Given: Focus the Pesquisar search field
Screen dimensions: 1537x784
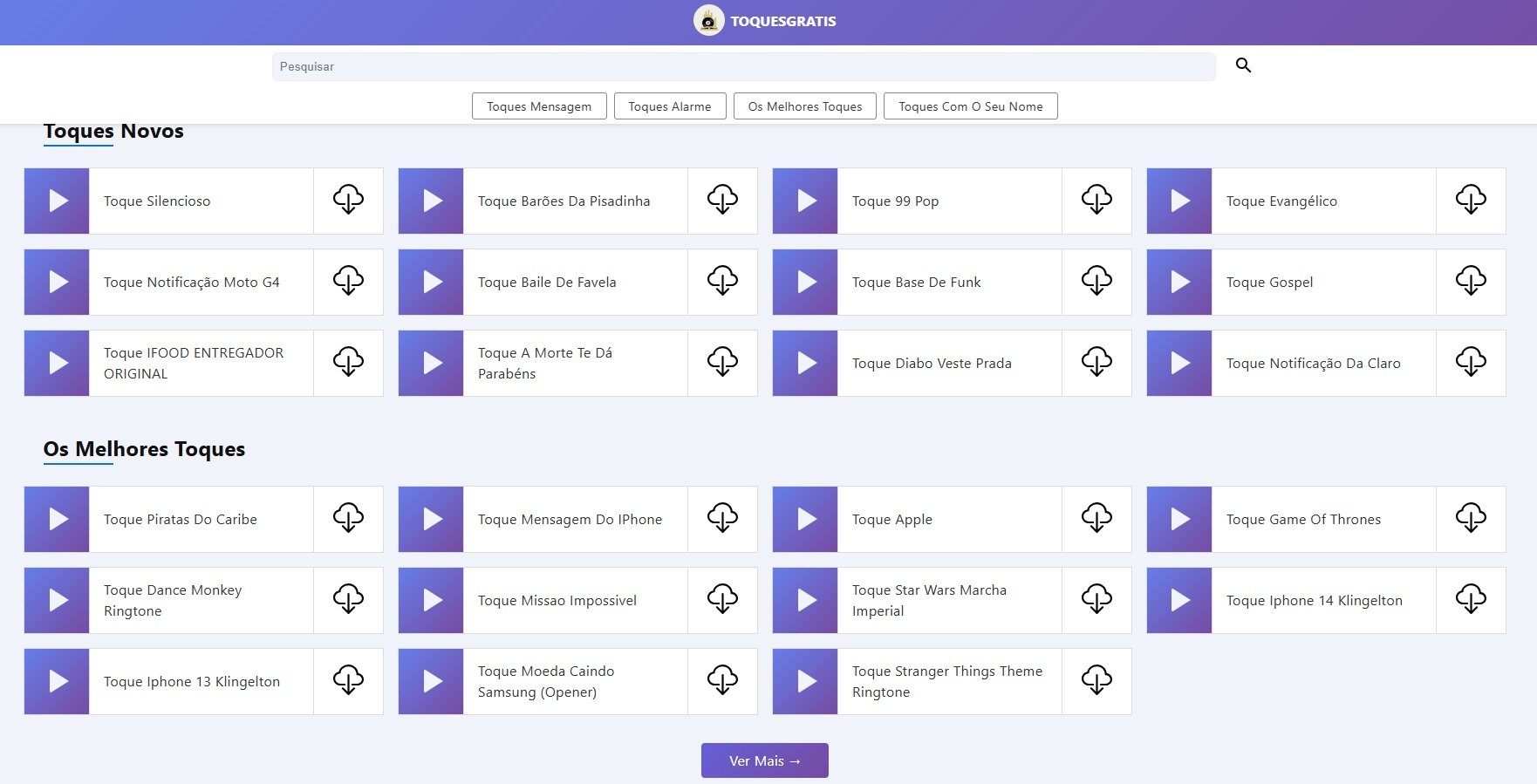Looking at the screenshot, I should click(744, 66).
